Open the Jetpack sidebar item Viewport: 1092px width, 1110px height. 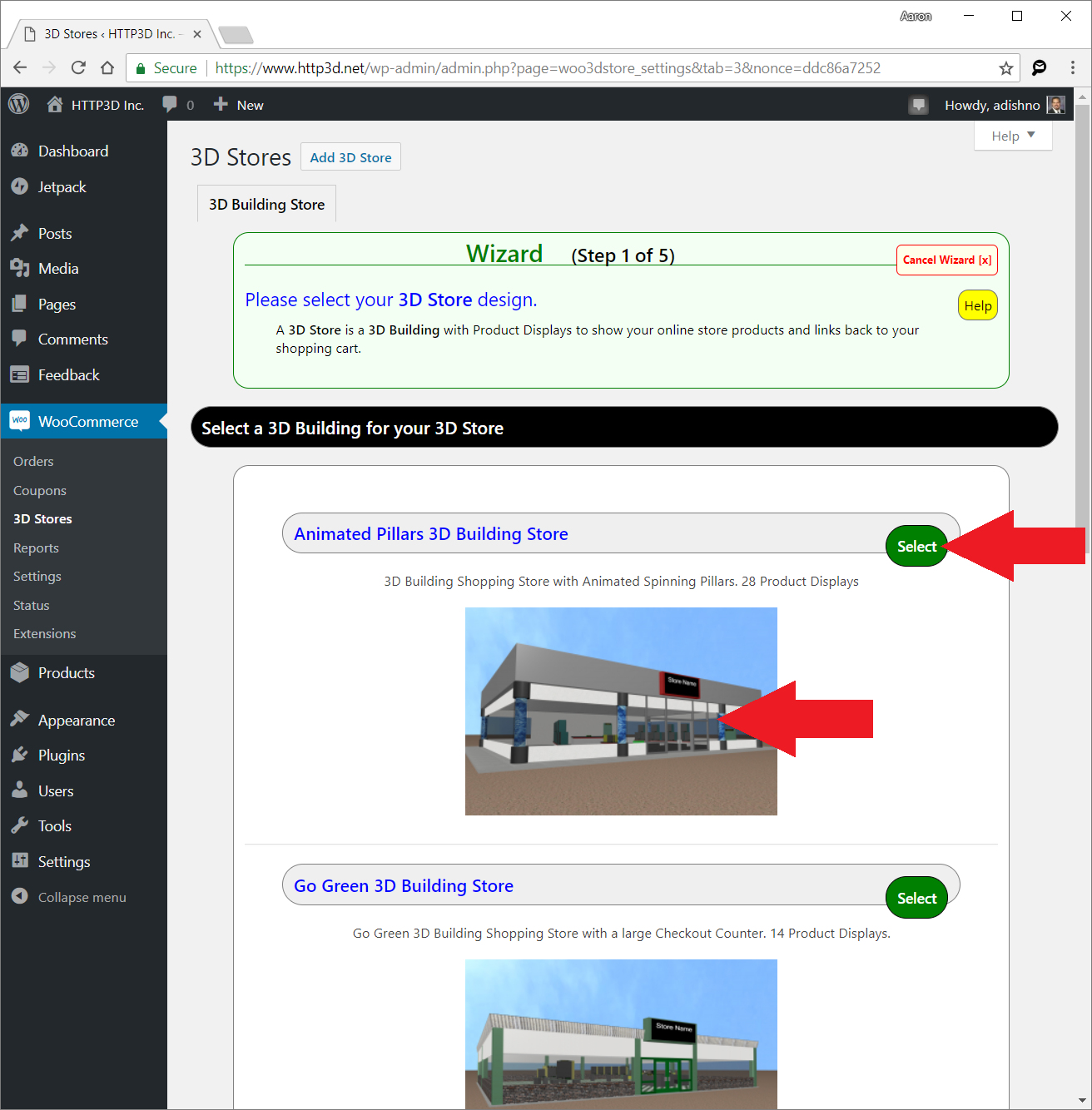tap(62, 187)
